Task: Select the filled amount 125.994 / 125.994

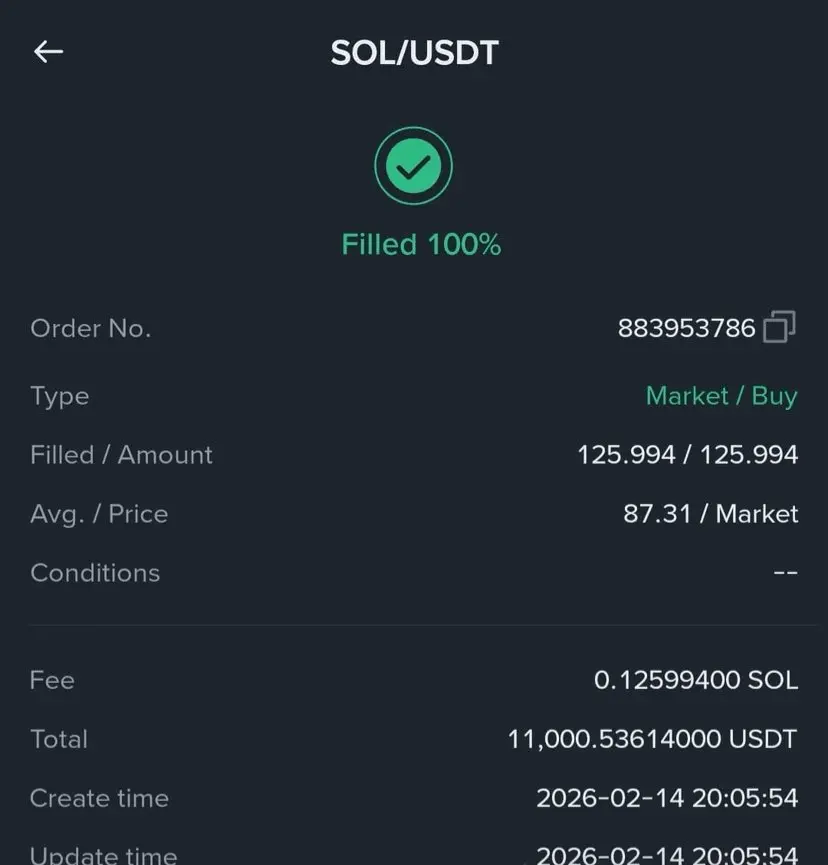Action: pyautogui.click(x=687, y=455)
